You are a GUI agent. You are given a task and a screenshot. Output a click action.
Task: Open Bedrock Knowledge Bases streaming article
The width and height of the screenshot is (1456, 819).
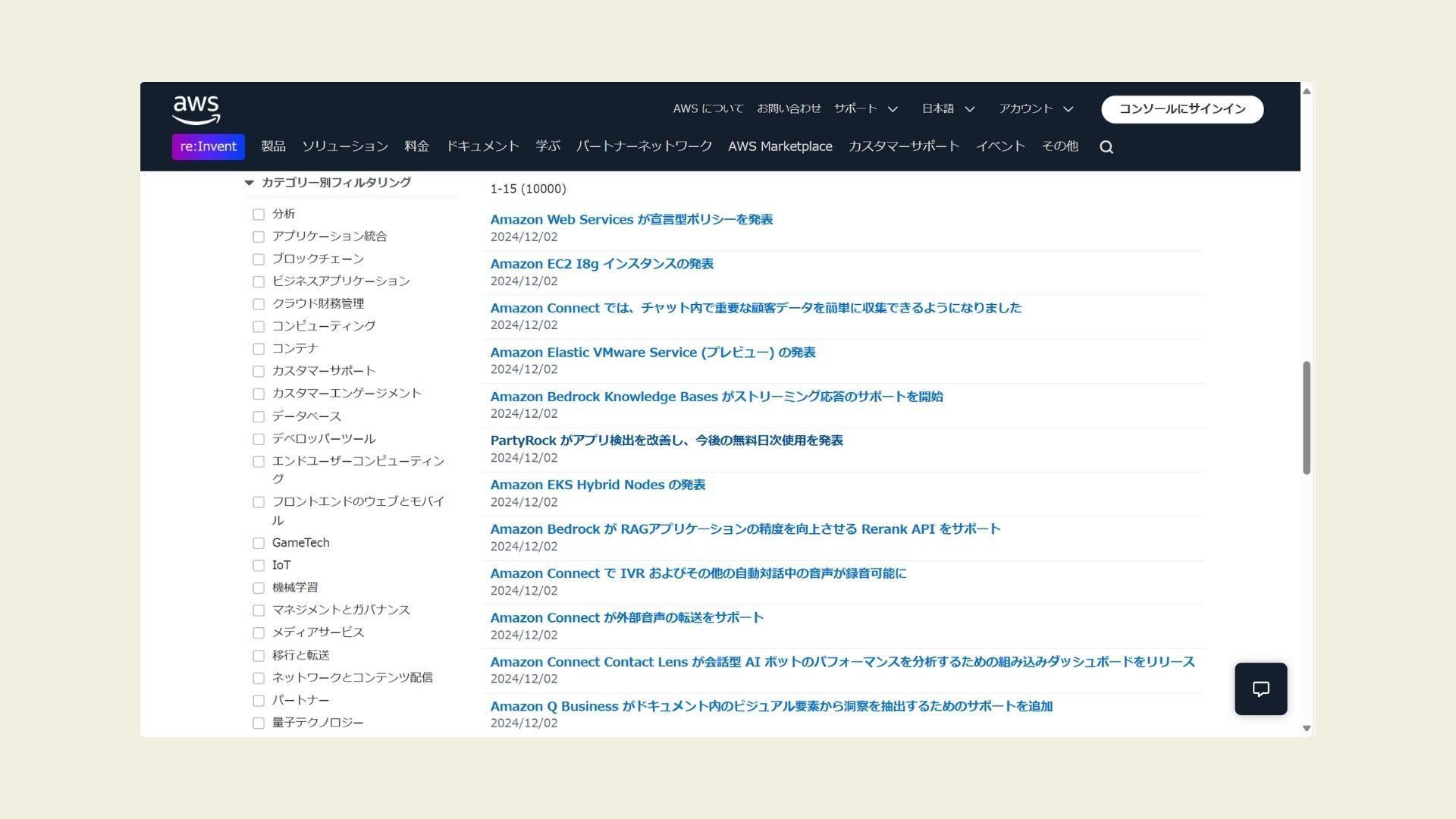click(717, 397)
